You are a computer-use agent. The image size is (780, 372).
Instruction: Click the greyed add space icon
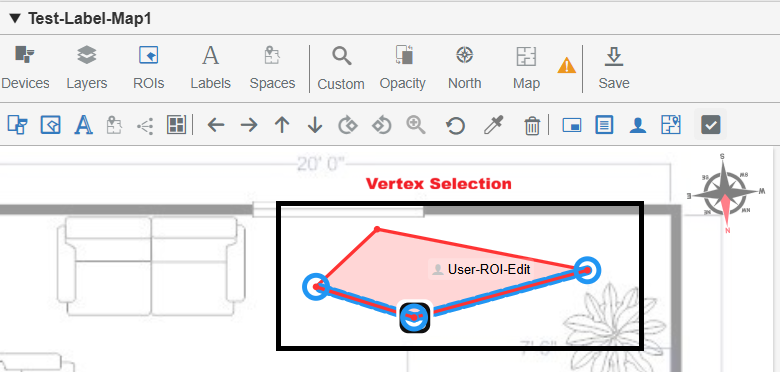pos(114,125)
